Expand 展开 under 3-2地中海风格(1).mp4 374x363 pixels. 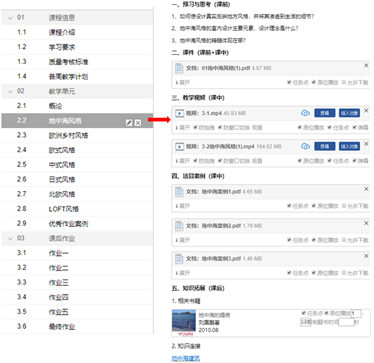(183, 161)
